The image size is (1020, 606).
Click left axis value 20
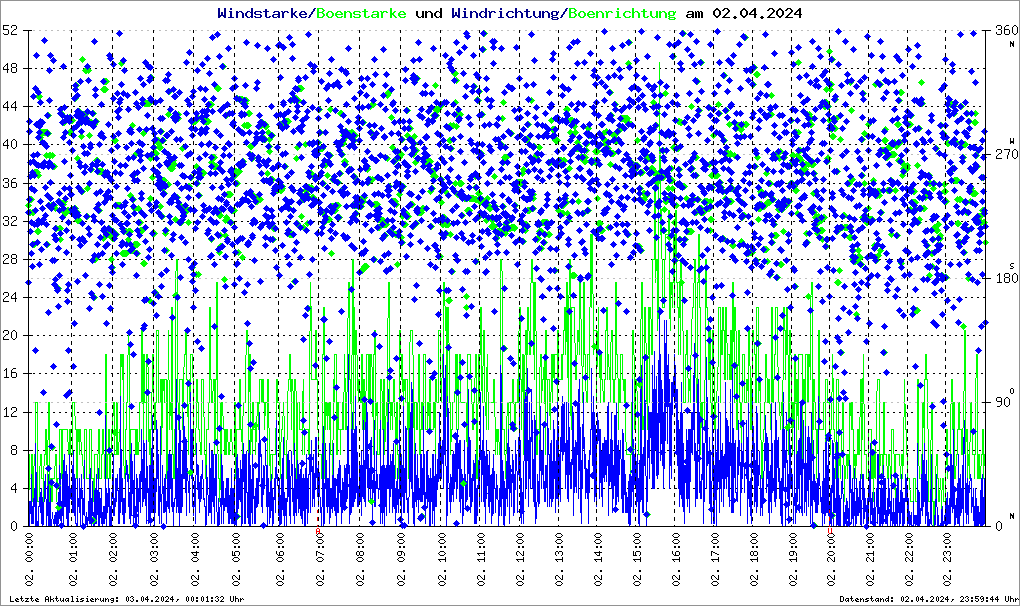tap(10, 336)
